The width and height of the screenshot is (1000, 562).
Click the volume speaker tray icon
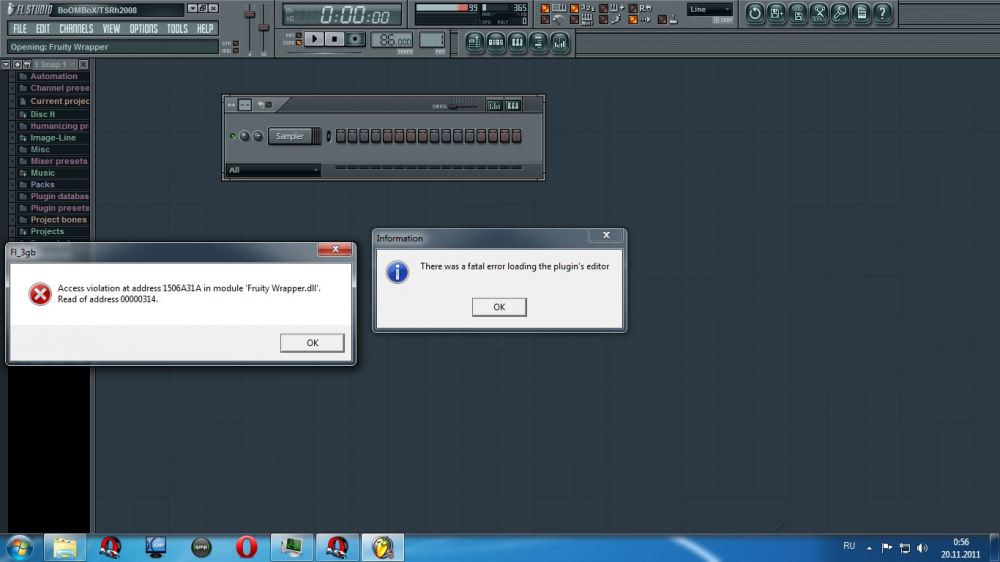[922, 548]
